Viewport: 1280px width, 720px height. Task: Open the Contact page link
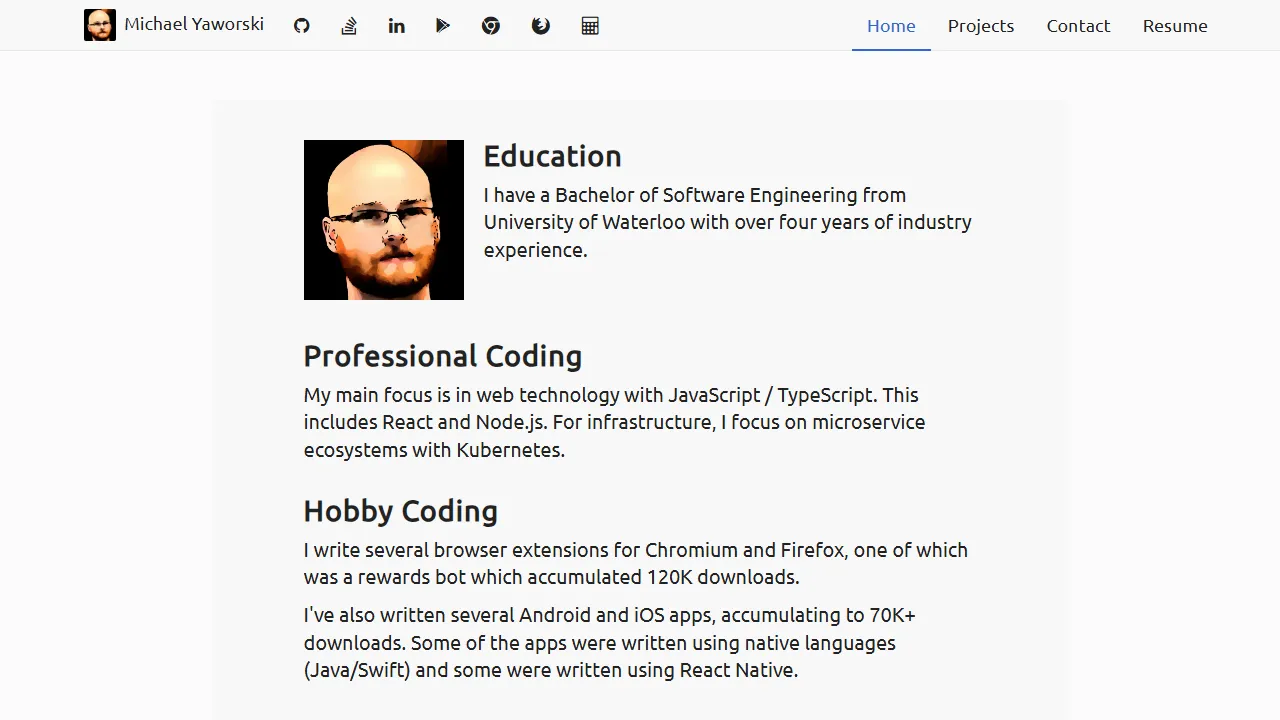[x=1078, y=26]
